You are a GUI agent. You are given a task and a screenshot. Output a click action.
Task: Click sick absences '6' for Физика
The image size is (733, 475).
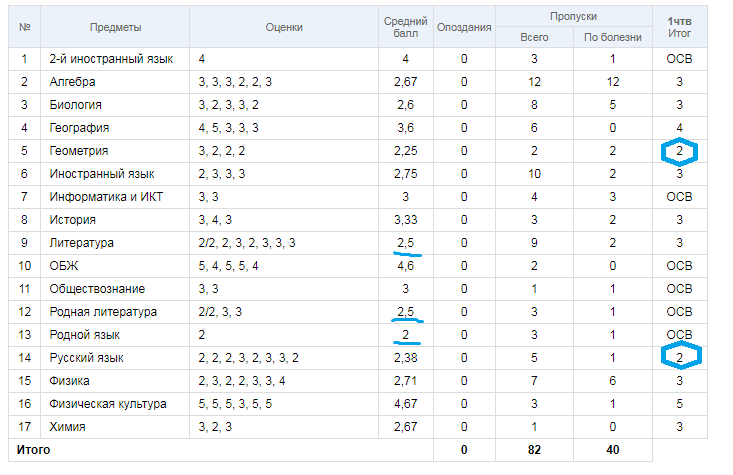click(x=613, y=381)
